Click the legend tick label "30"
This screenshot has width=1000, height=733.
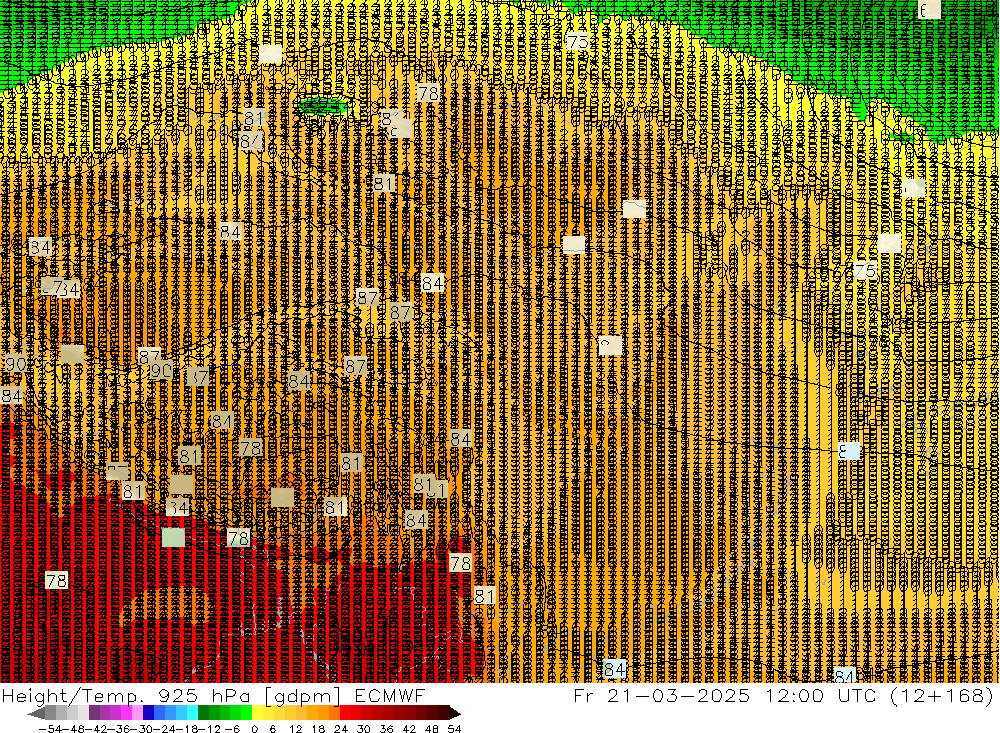click(363, 729)
